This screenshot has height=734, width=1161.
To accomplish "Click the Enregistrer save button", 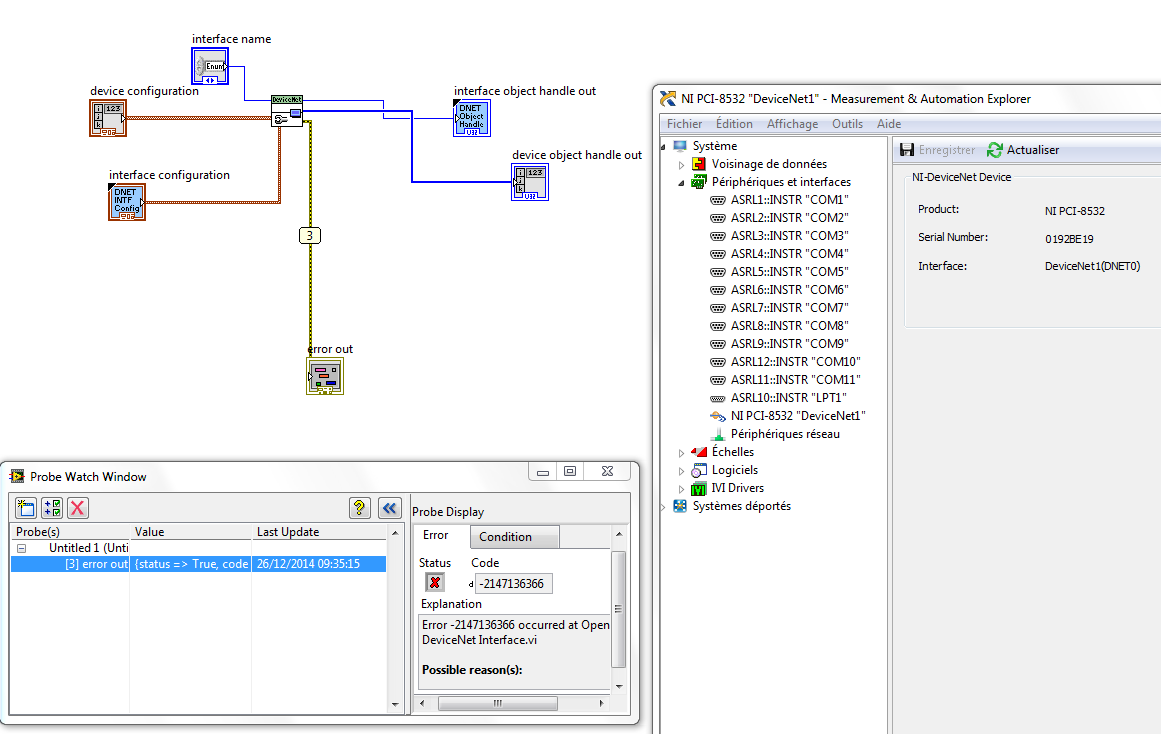I will coord(937,150).
